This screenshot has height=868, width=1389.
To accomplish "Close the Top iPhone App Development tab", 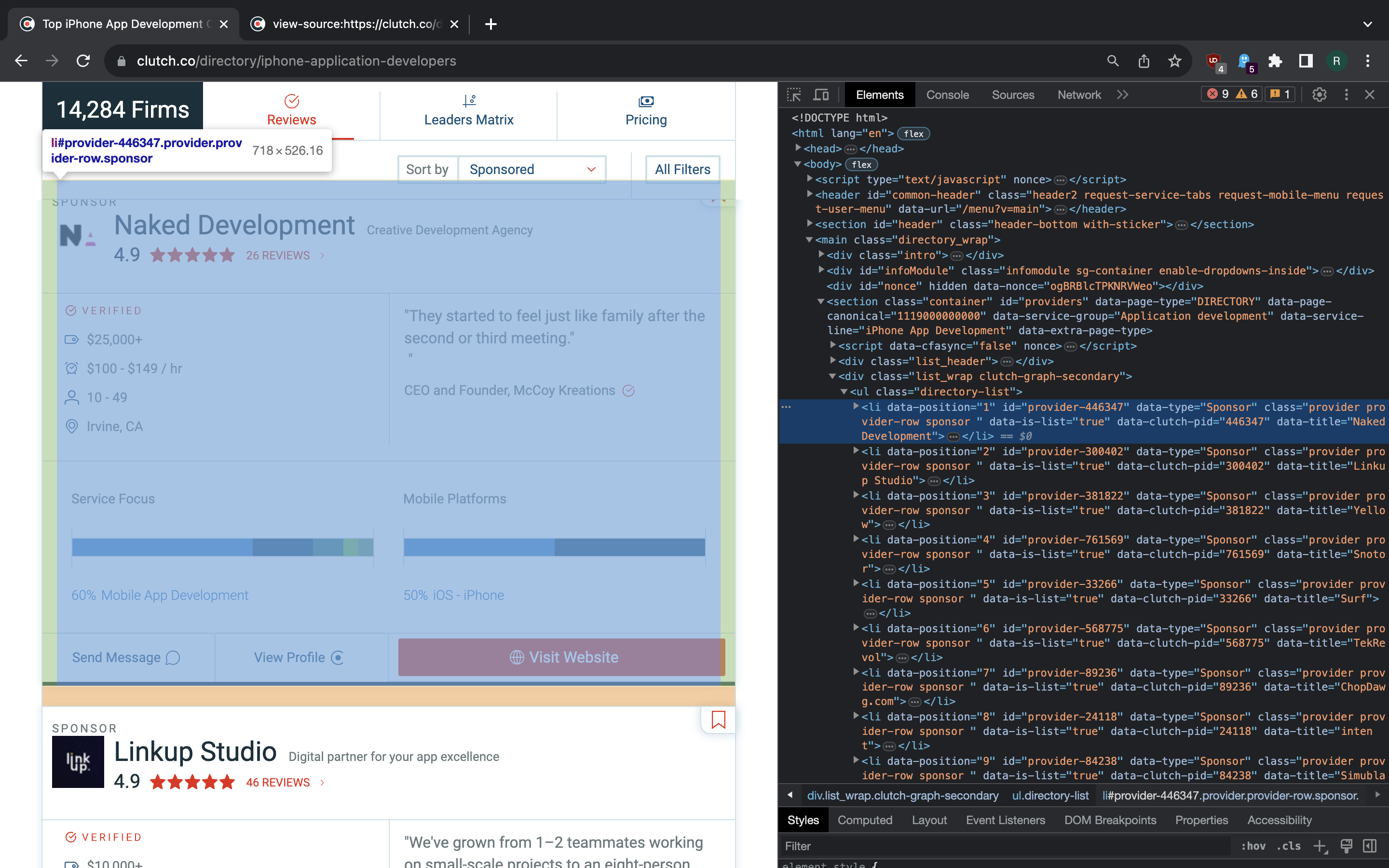I will 224,24.
